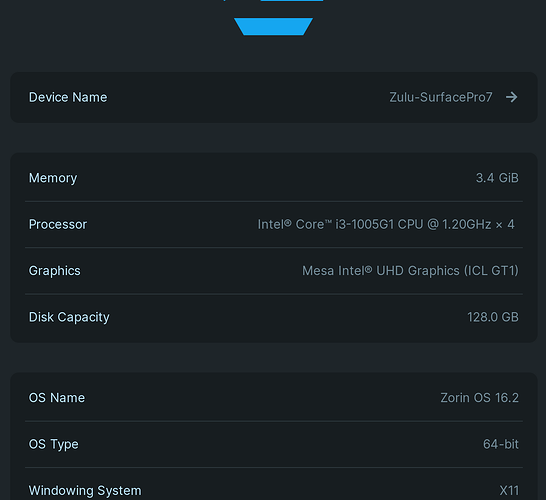The image size is (546, 500).
Task: Click the OS Type row label
Action: [x=54, y=444]
